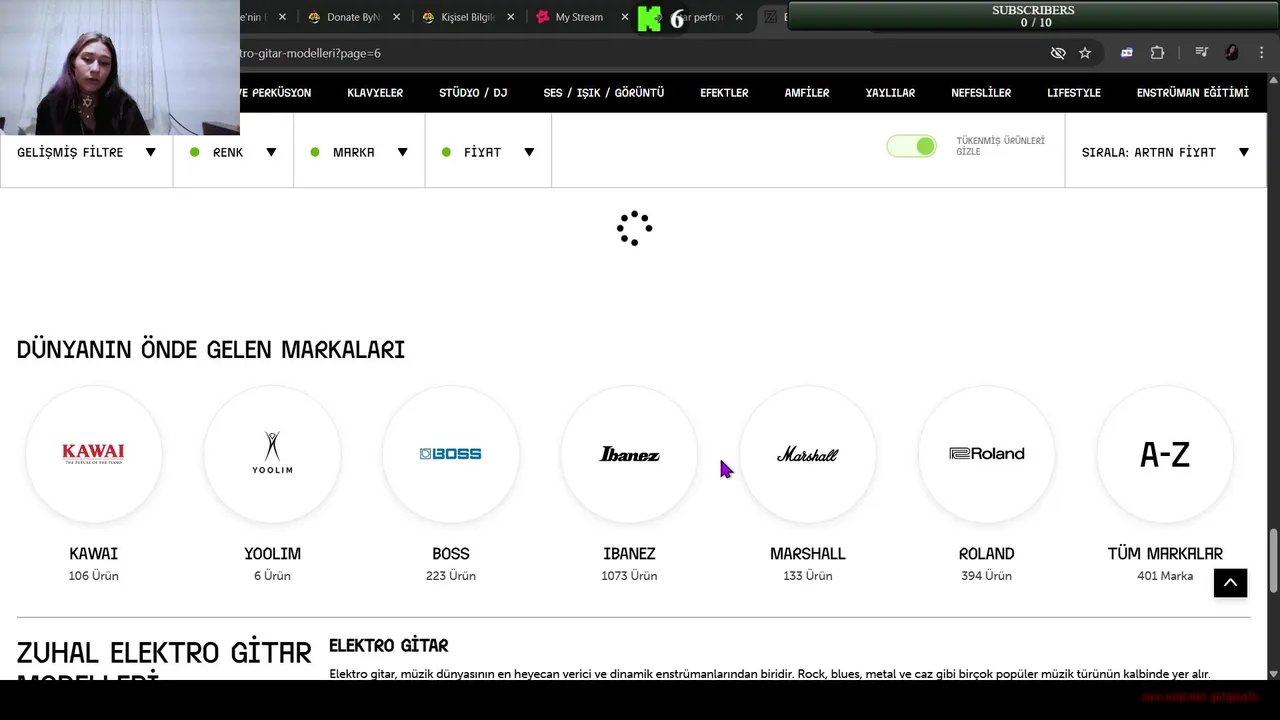Click the Roland brand logo
This screenshot has width=1280, height=720.
(986, 454)
